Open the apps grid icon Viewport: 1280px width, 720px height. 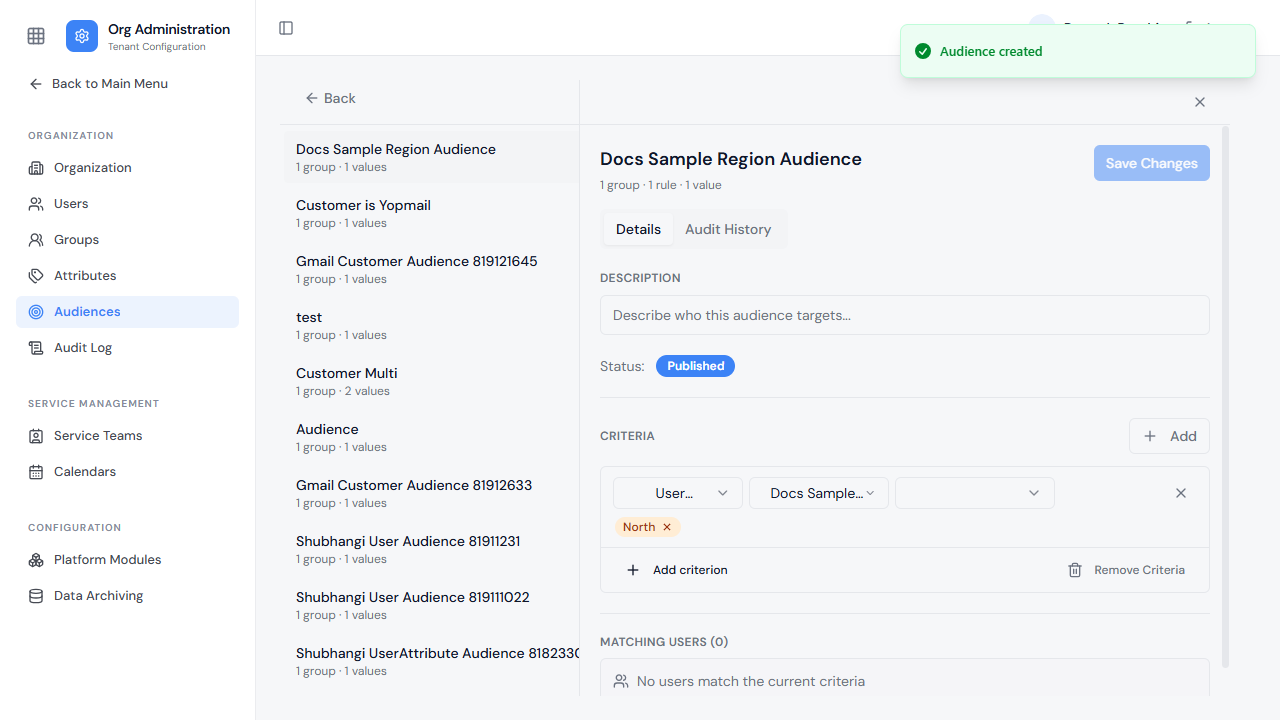pyautogui.click(x=36, y=36)
